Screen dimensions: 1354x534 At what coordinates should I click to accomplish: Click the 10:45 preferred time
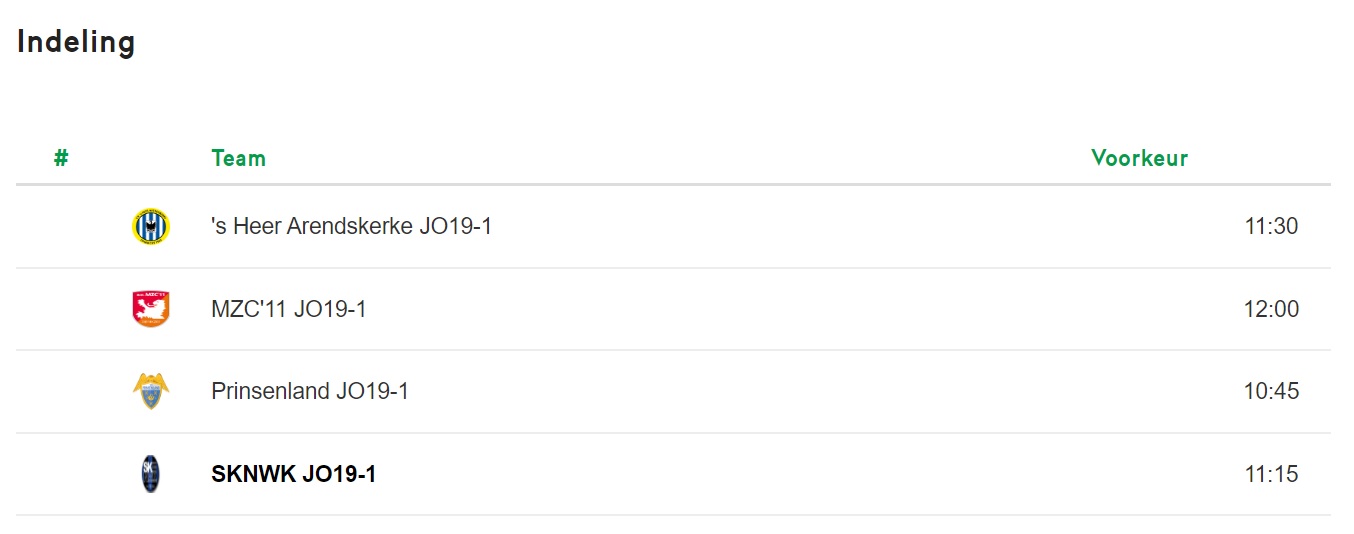[1271, 391]
